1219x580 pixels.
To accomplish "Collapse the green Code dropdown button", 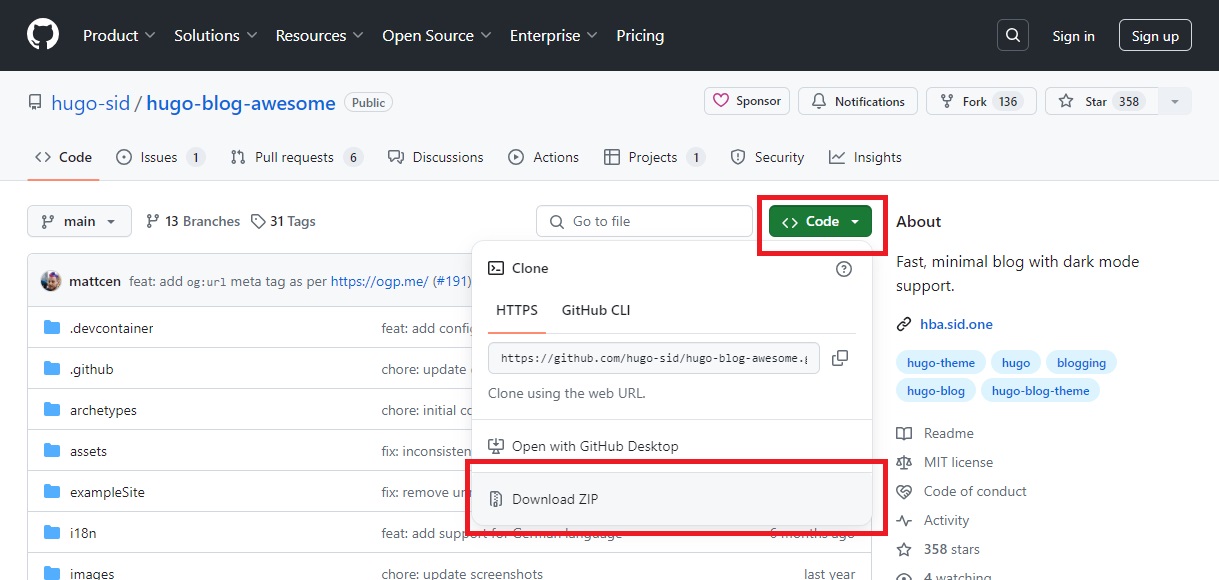I will 820,221.
